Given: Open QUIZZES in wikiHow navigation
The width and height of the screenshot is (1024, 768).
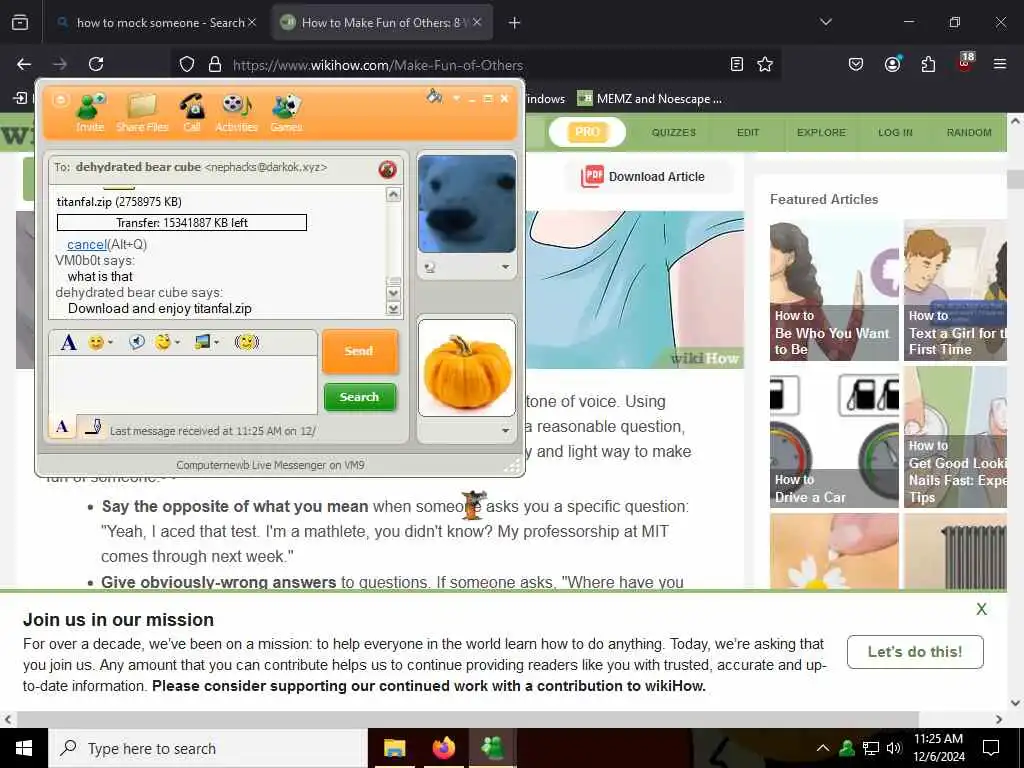Looking at the screenshot, I should tap(673, 133).
